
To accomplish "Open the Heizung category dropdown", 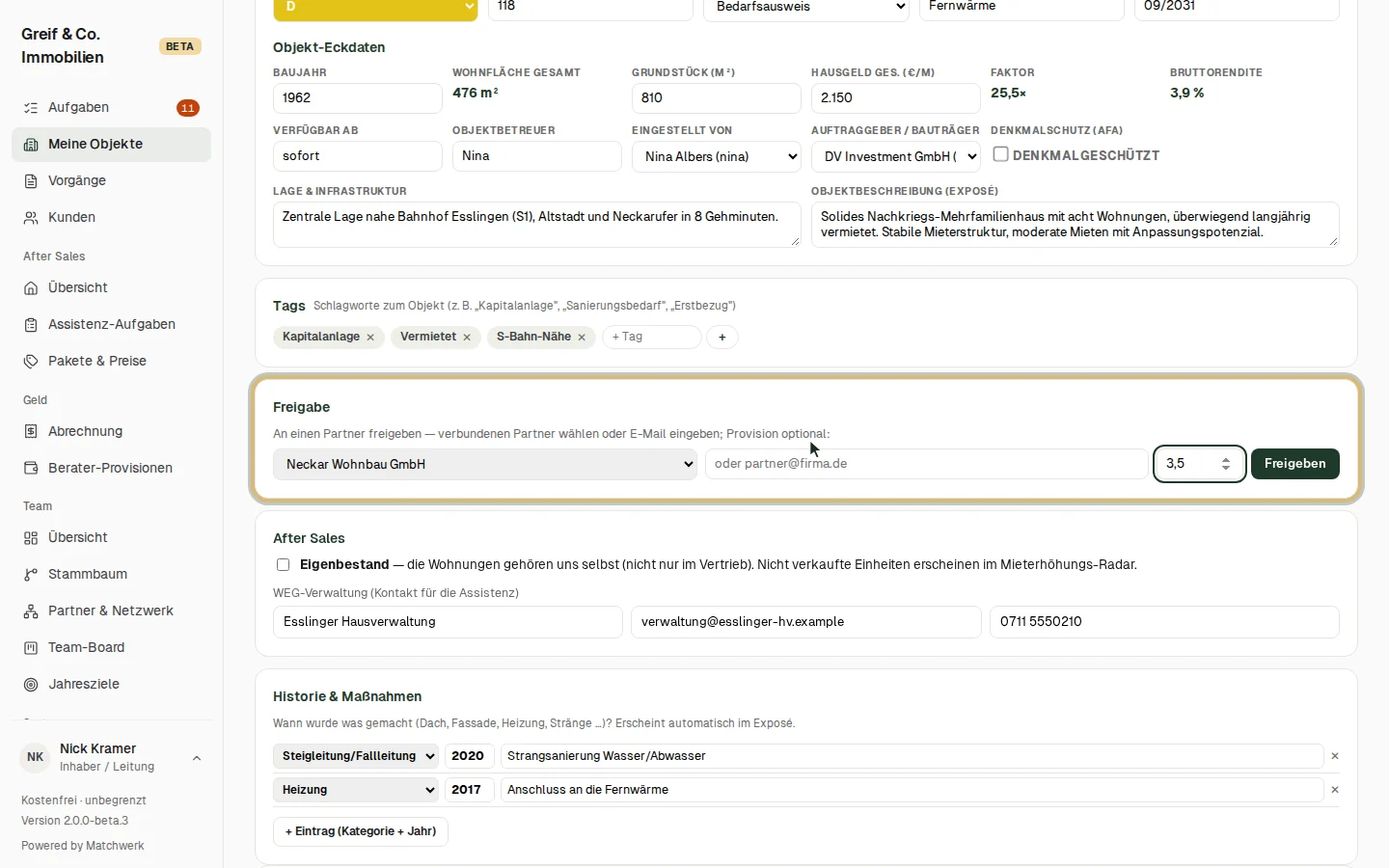I will click(356, 790).
